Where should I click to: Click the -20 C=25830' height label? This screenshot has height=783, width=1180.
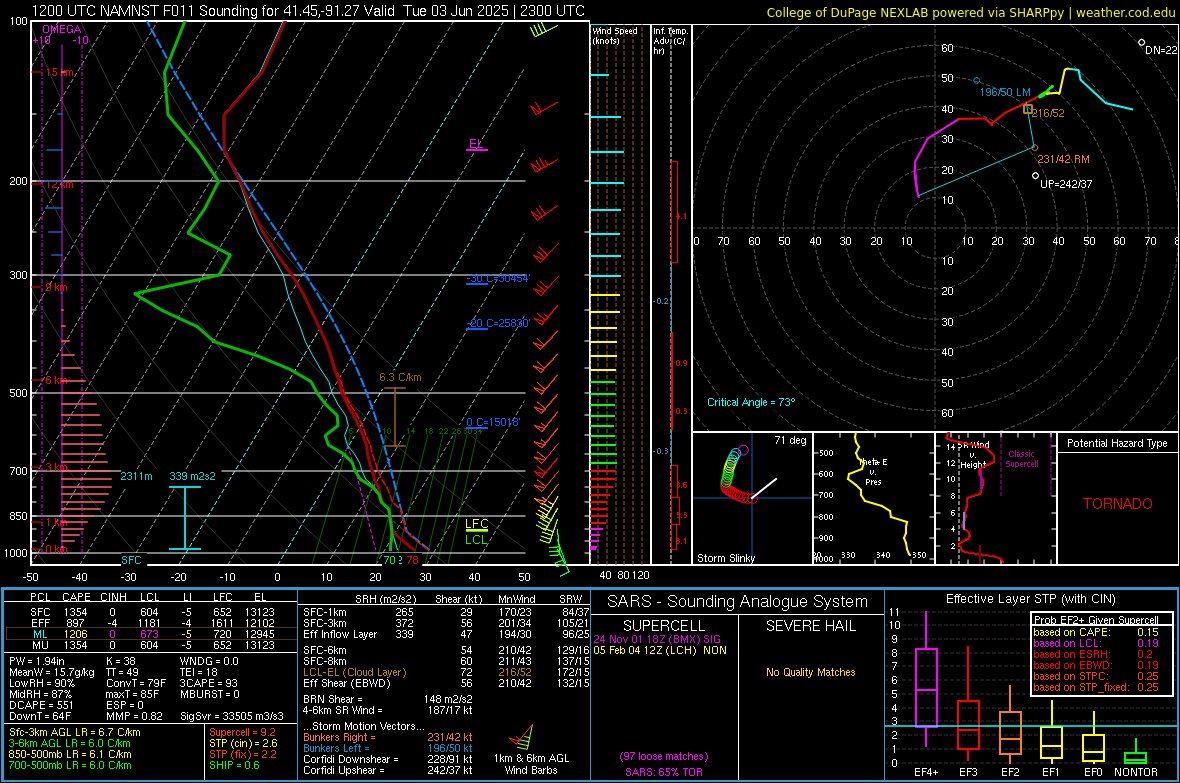tap(498, 323)
